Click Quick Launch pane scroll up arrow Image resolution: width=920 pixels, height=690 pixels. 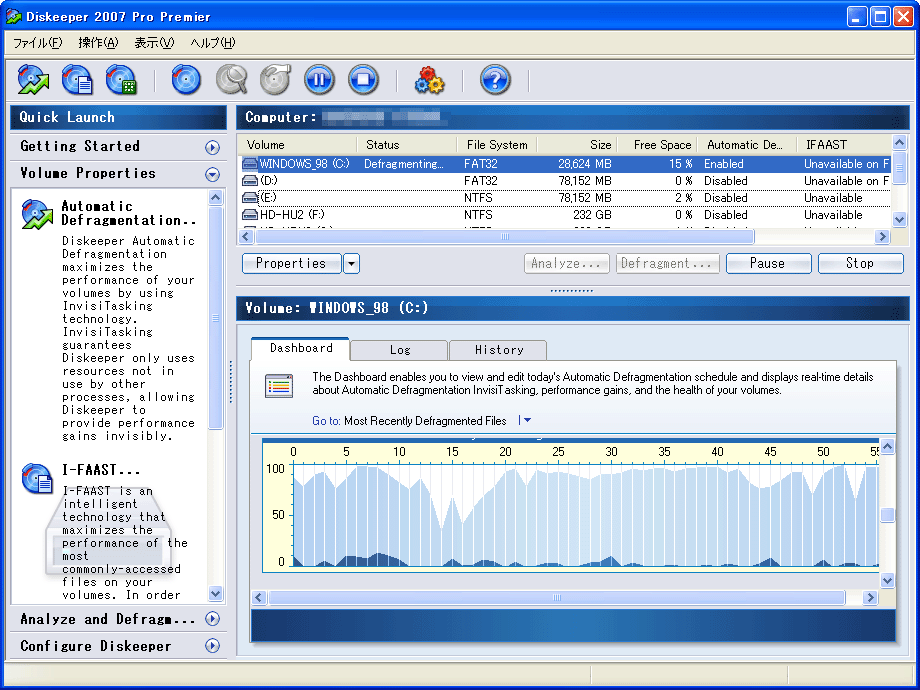tap(215, 198)
